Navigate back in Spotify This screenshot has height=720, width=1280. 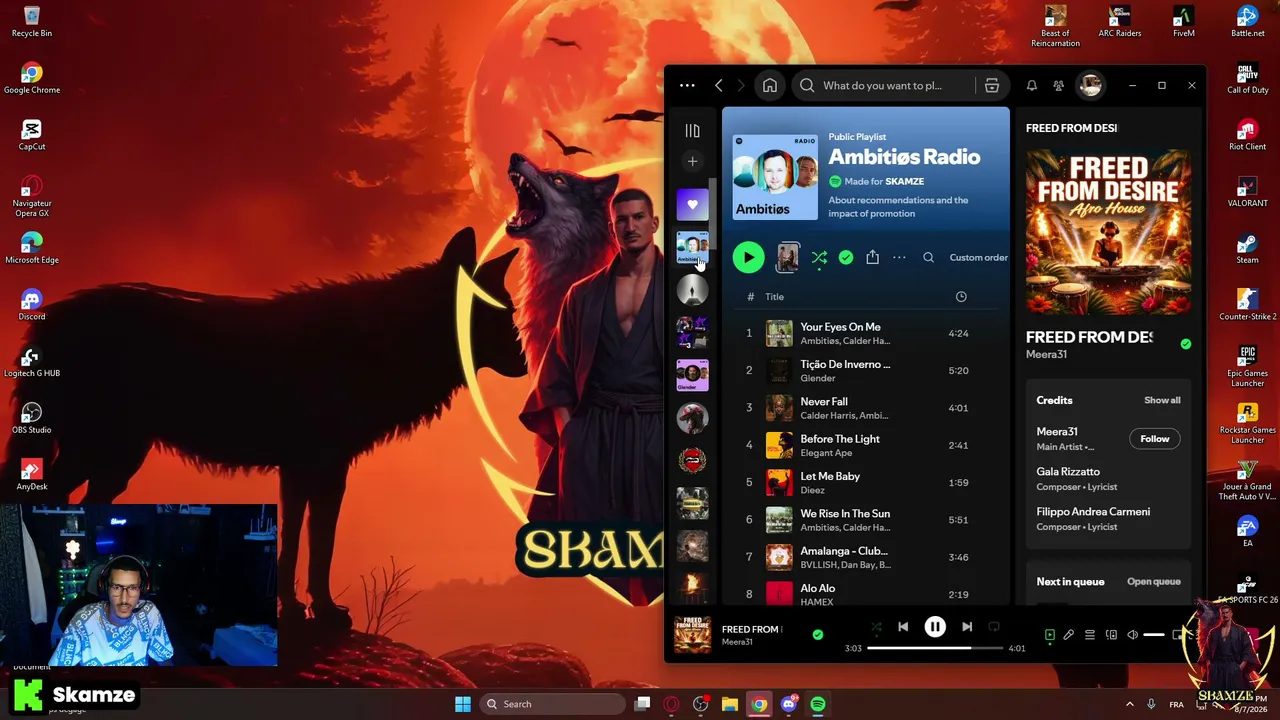pos(718,86)
